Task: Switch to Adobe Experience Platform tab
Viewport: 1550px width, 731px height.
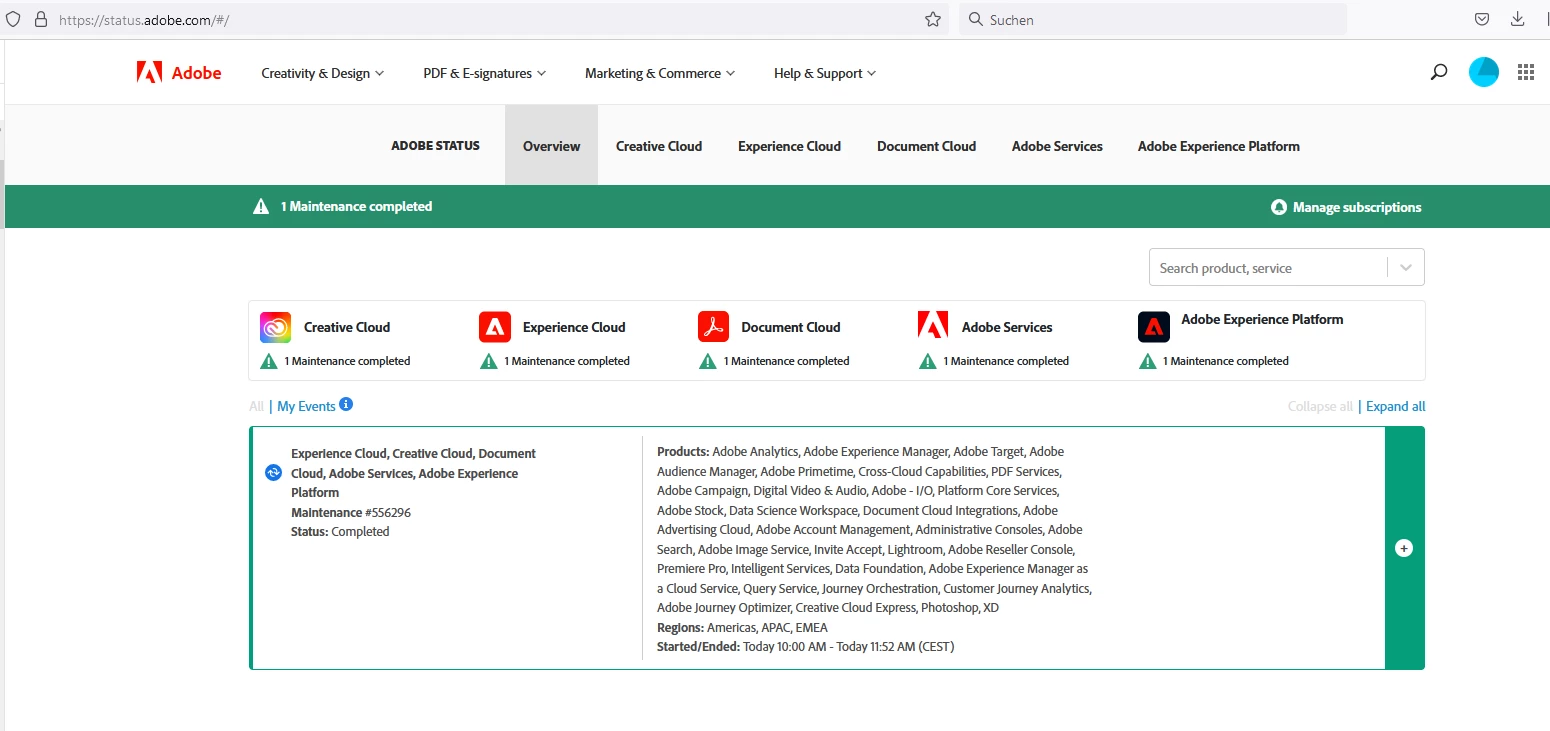Action: pyautogui.click(x=1218, y=146)
